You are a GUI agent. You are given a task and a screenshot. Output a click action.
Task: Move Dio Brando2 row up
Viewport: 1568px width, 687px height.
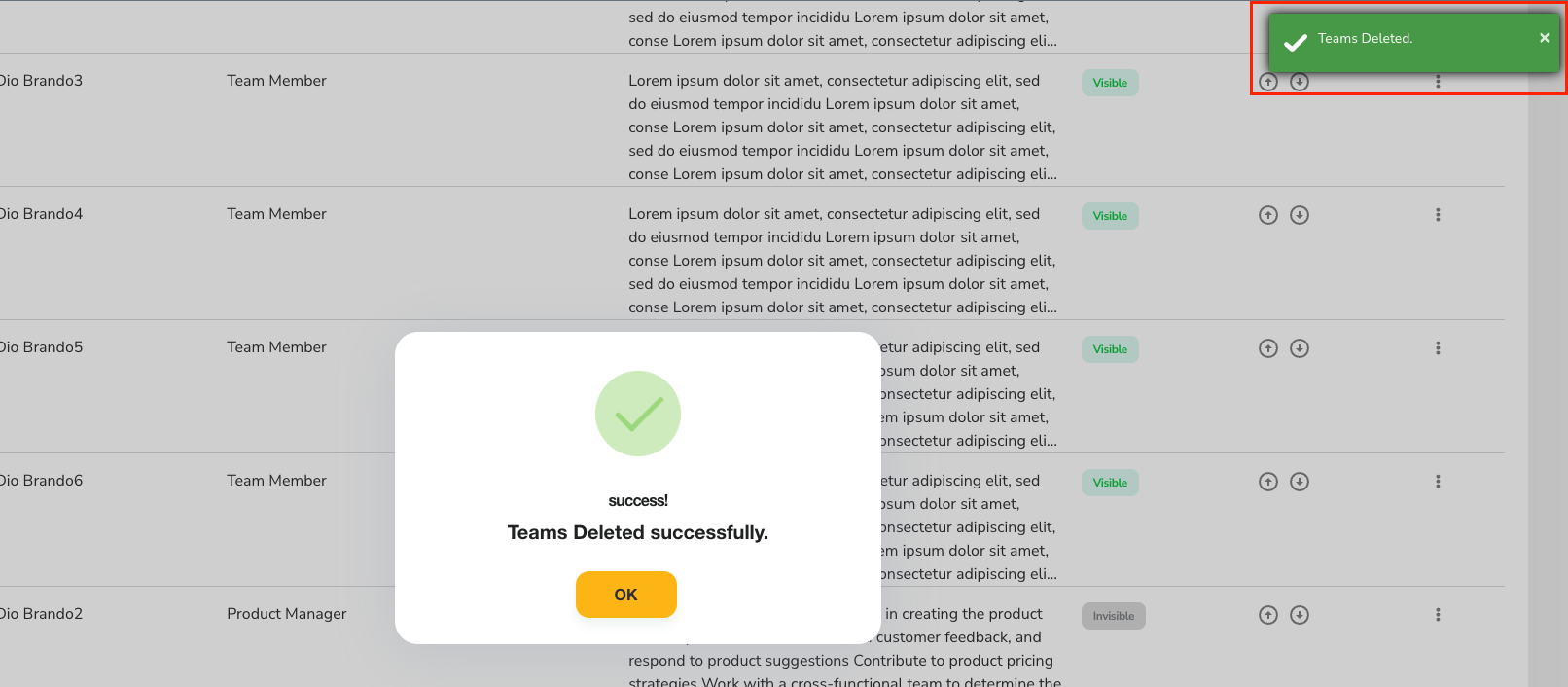tap(1267, 615)
